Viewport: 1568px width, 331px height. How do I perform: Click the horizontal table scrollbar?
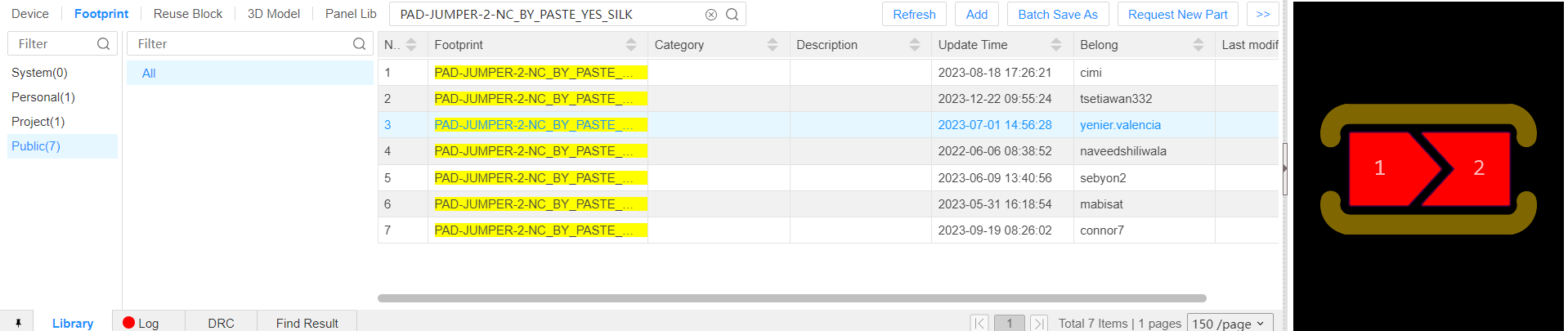click(791, 298)
